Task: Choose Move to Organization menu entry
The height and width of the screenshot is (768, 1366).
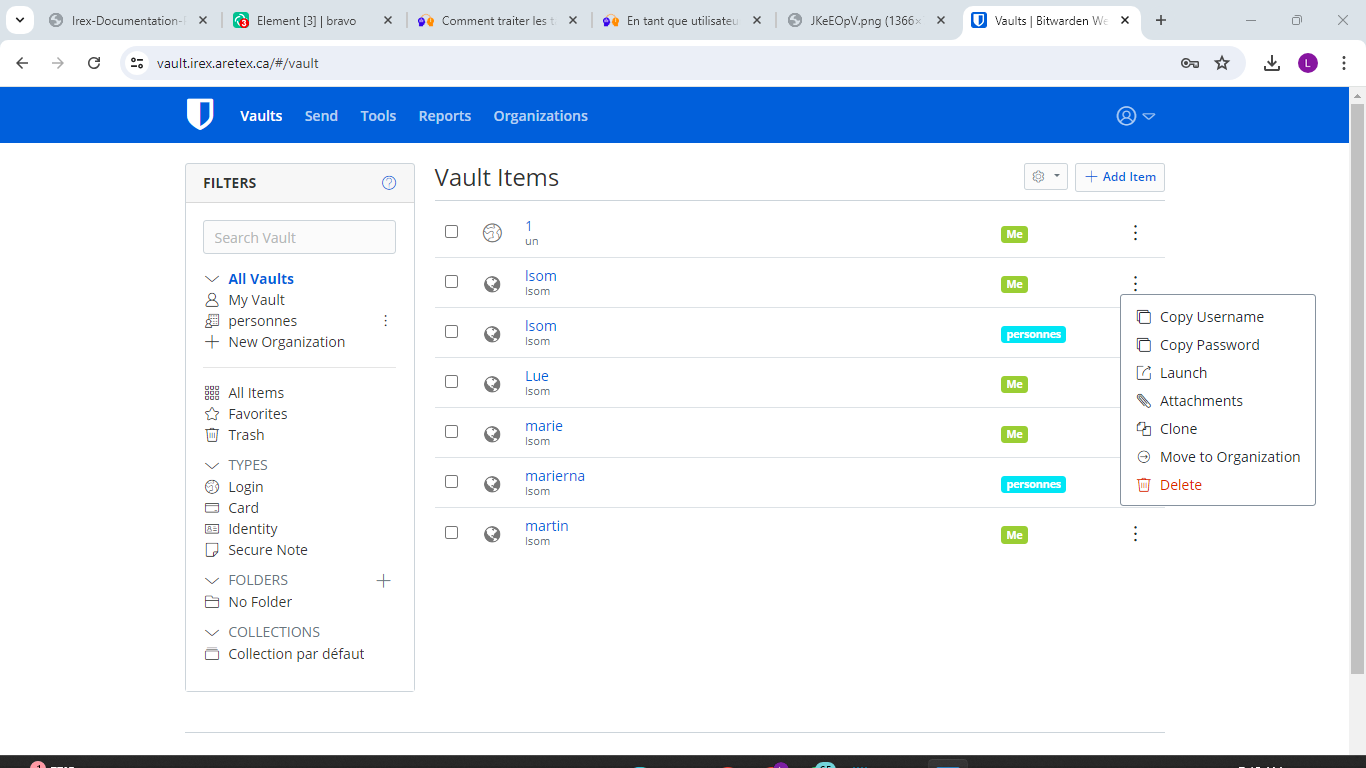Action: (x=1217, y=457)
